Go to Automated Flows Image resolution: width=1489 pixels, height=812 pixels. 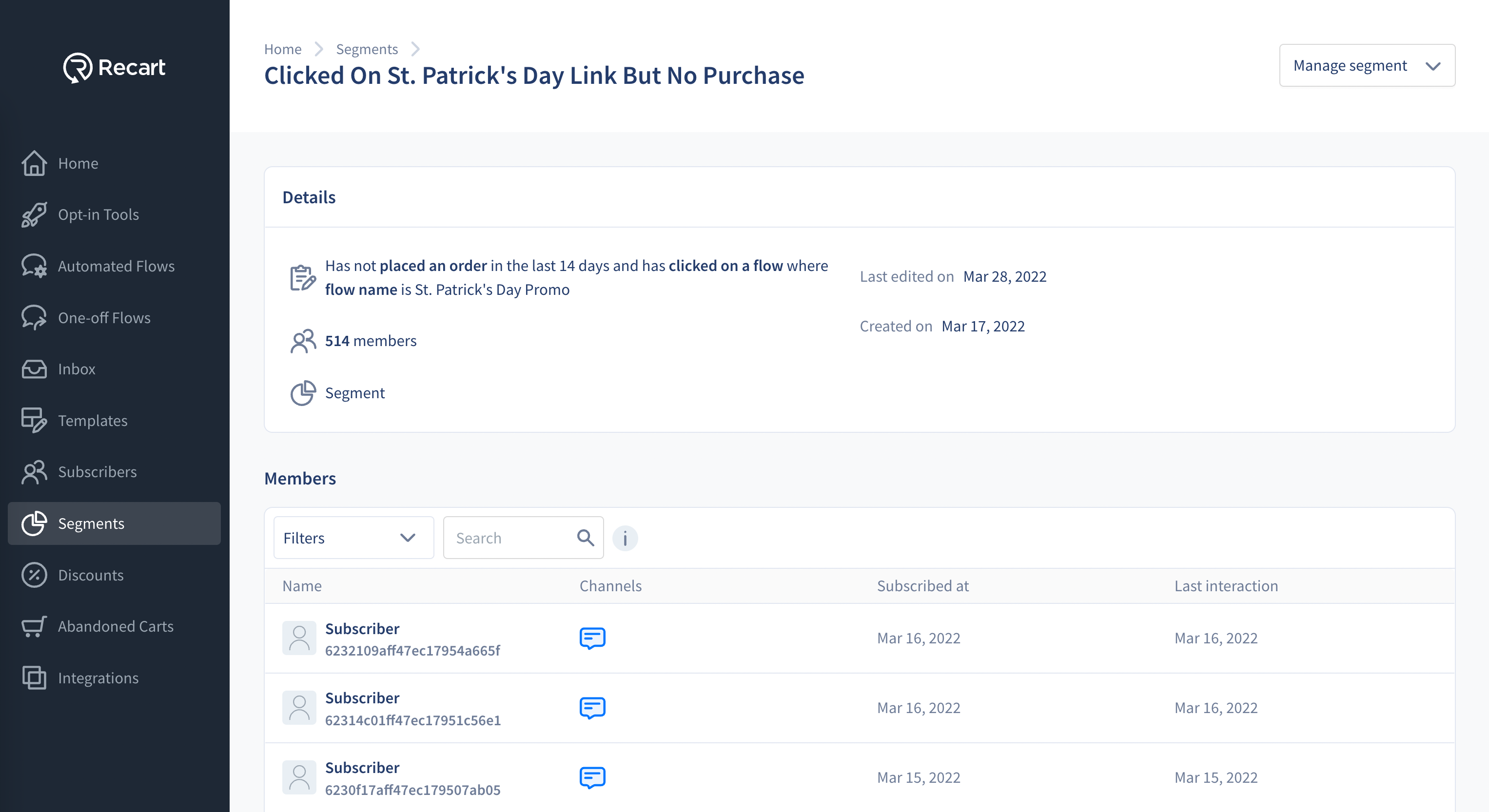pyautogui.click(x=115, y=266)
